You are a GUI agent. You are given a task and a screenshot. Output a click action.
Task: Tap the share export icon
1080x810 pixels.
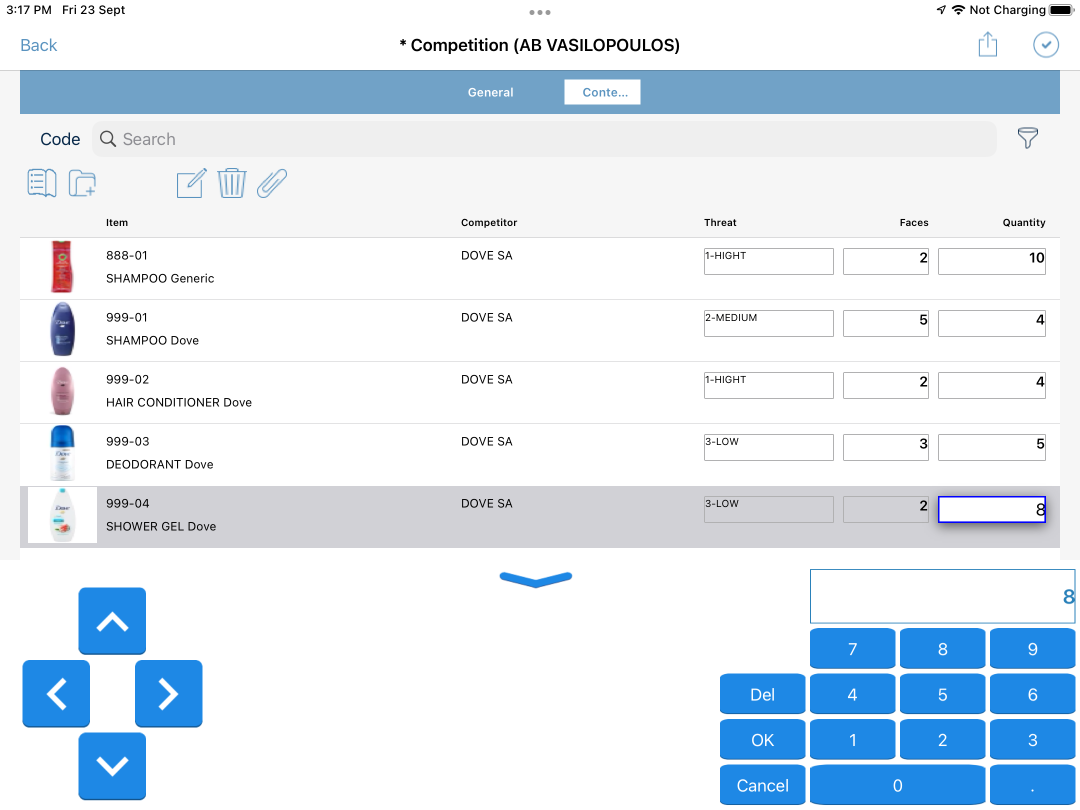pos(988,45)
